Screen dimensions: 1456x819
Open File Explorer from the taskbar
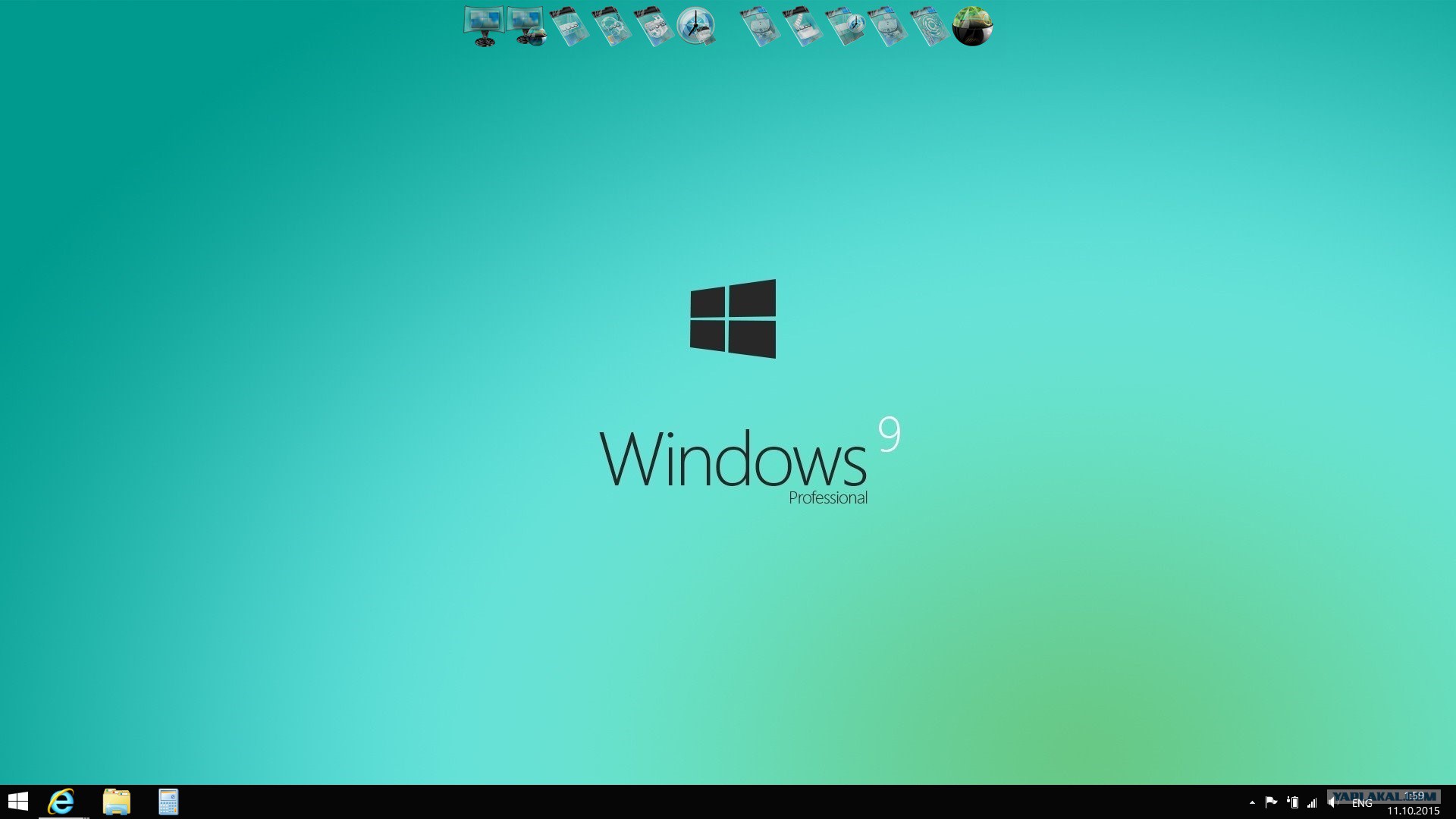click(x=116, y=802)
